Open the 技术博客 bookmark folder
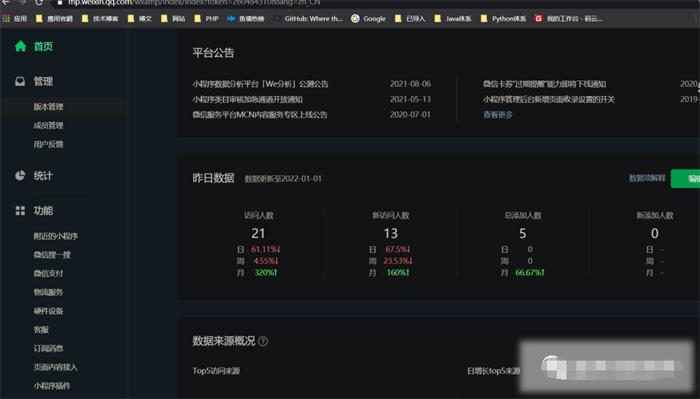This screenshot has width=700, height=399. (100, 18)
